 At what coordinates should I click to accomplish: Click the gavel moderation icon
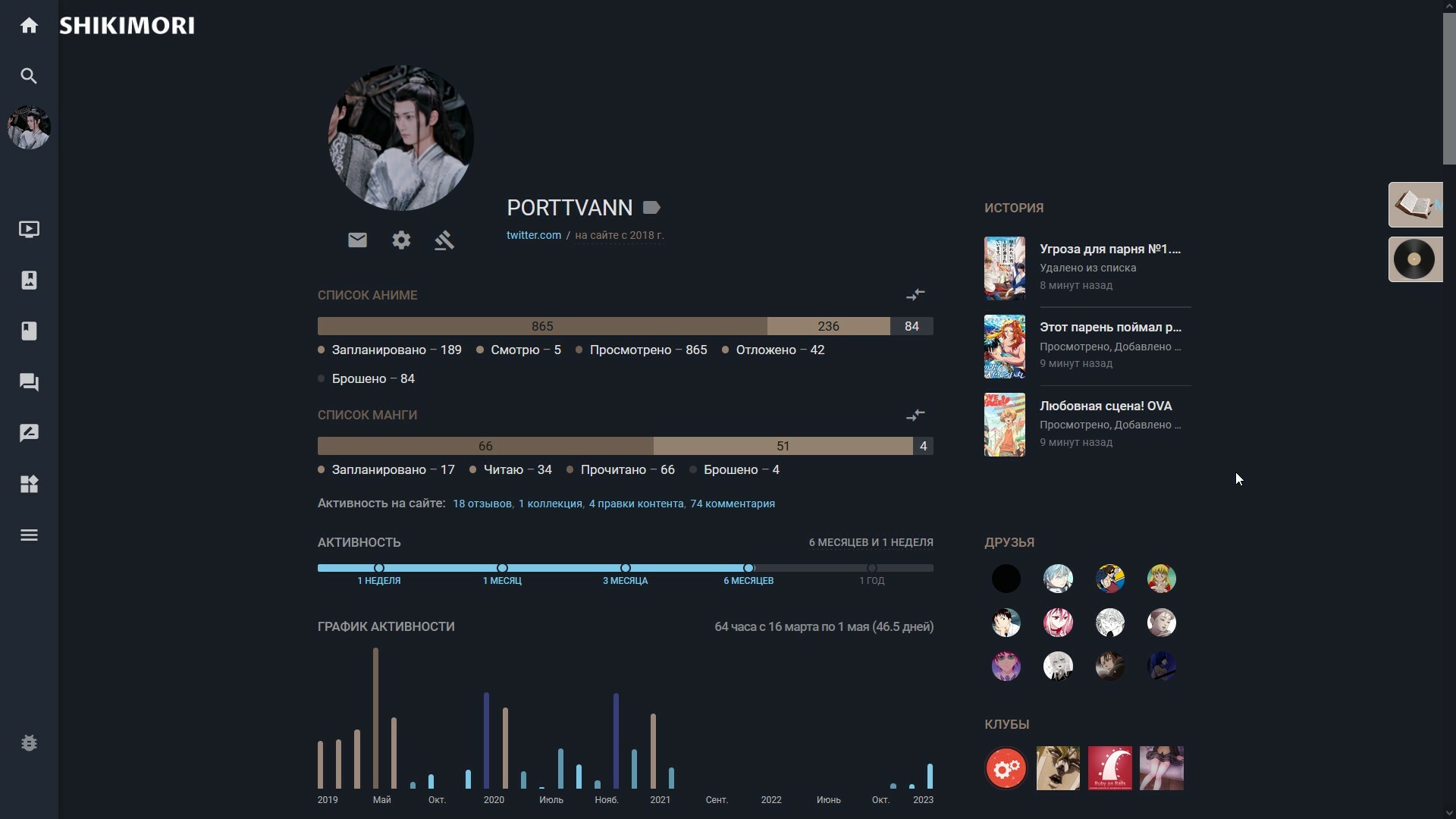pos(444,240)
